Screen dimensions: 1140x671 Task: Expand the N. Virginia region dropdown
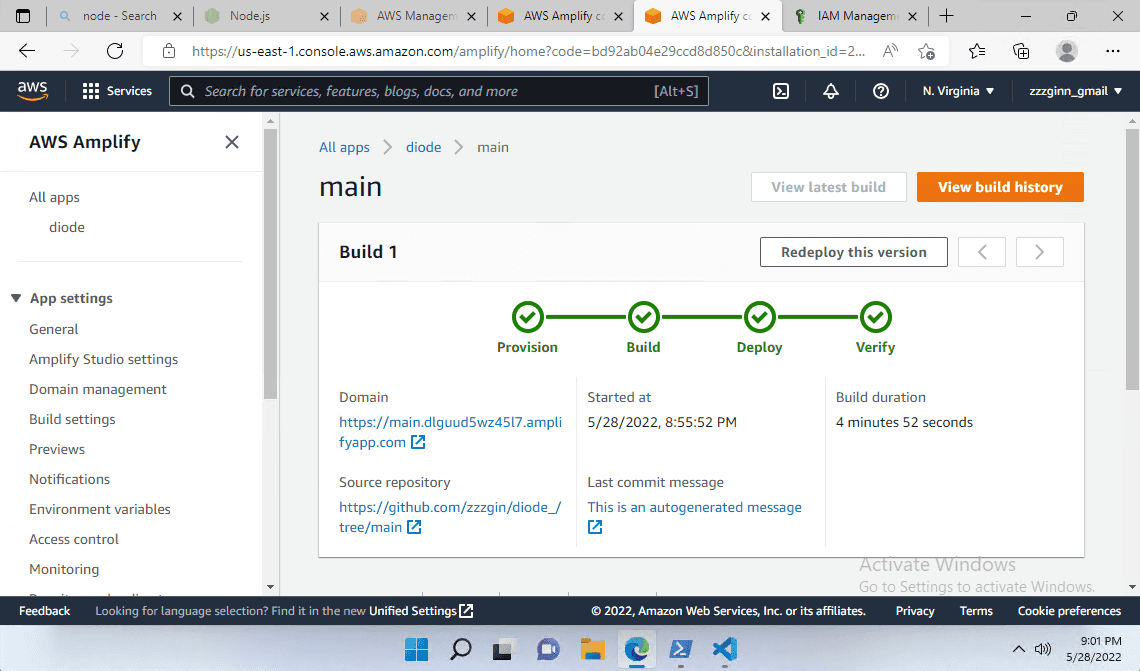click(958, 91)
